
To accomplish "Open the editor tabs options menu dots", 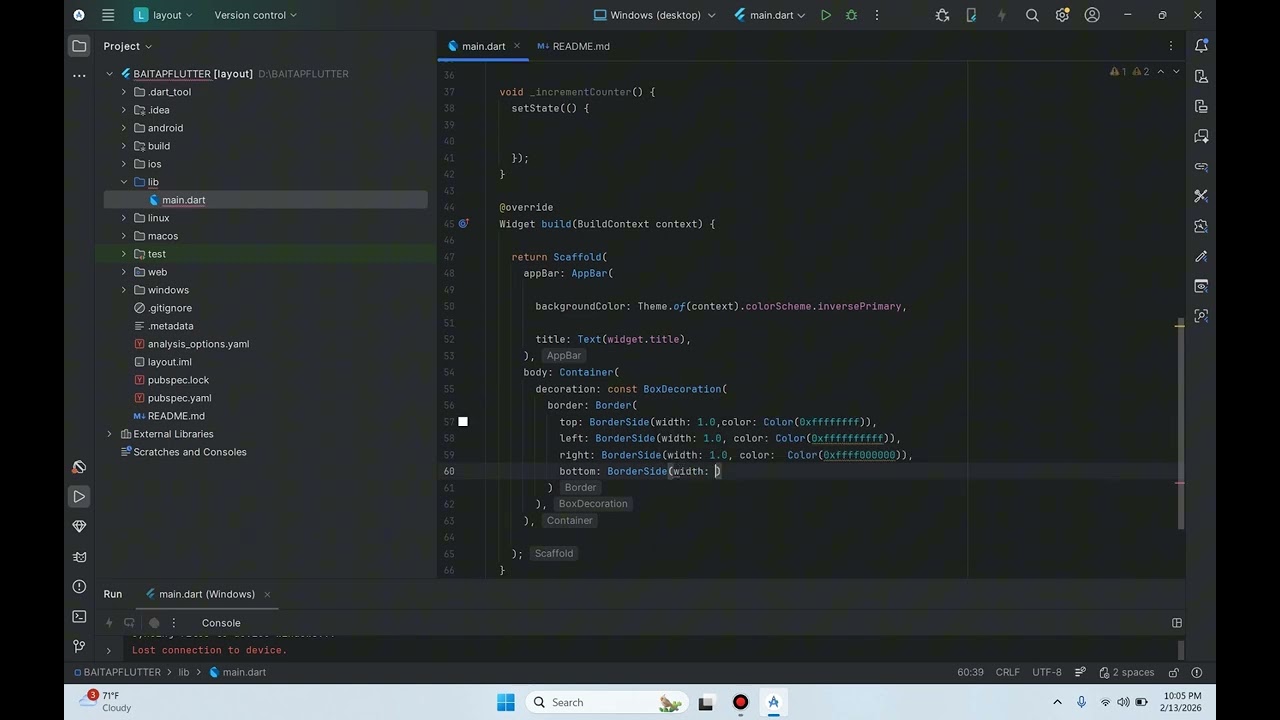I will coord(1171,46).
